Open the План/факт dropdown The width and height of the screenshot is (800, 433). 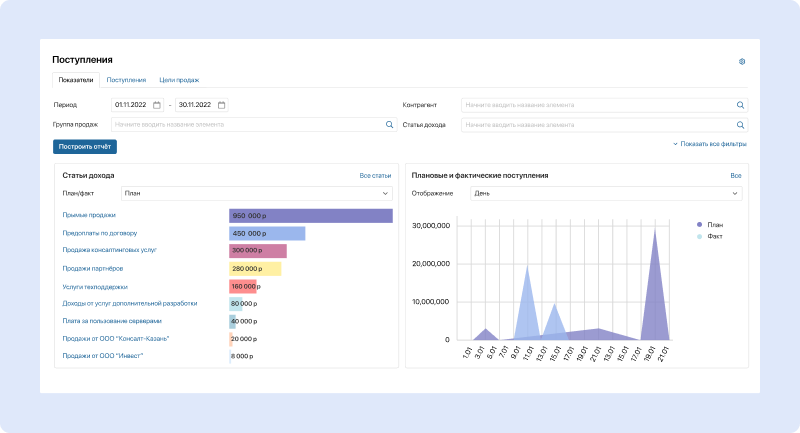coord(257,193)
